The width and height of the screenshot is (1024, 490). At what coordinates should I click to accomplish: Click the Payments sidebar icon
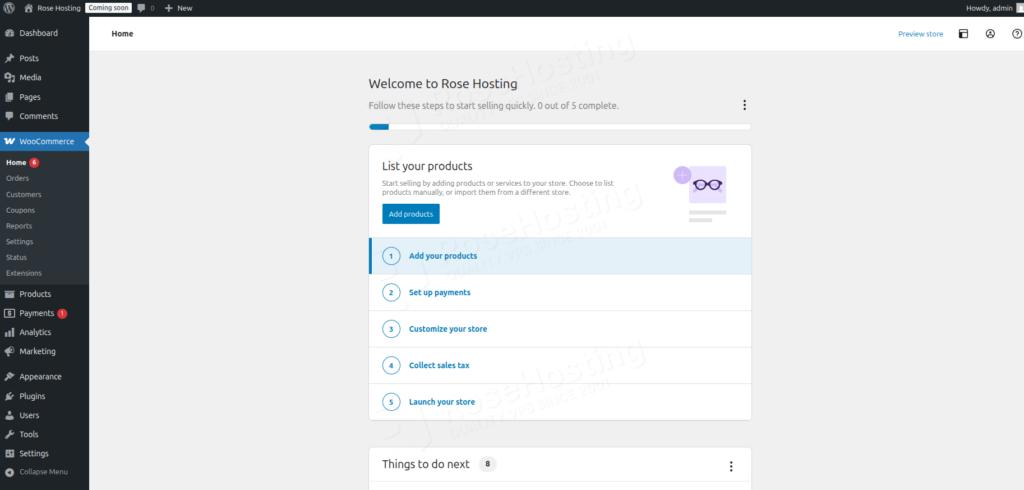click(9, 313)
